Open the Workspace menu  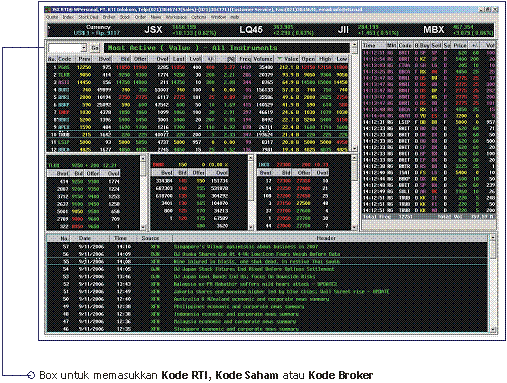point(176,17)
